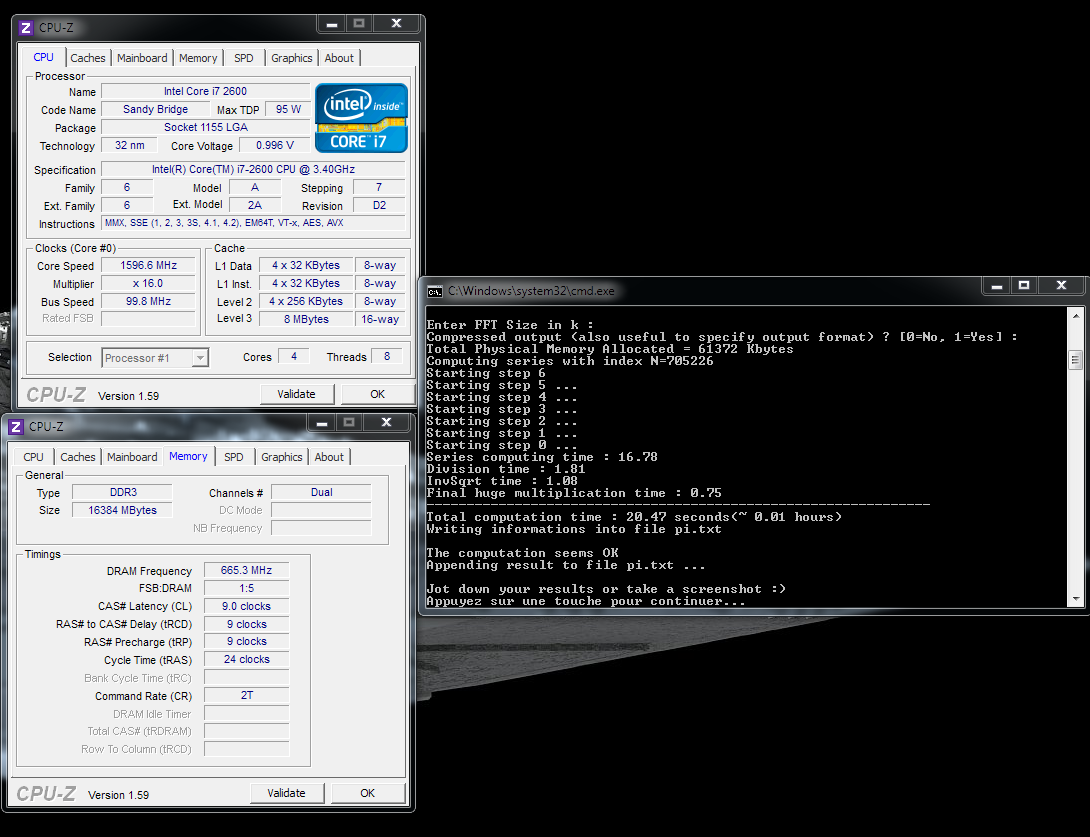Click the CPU tab in top CPU-Z window

(x=44, y=58)
